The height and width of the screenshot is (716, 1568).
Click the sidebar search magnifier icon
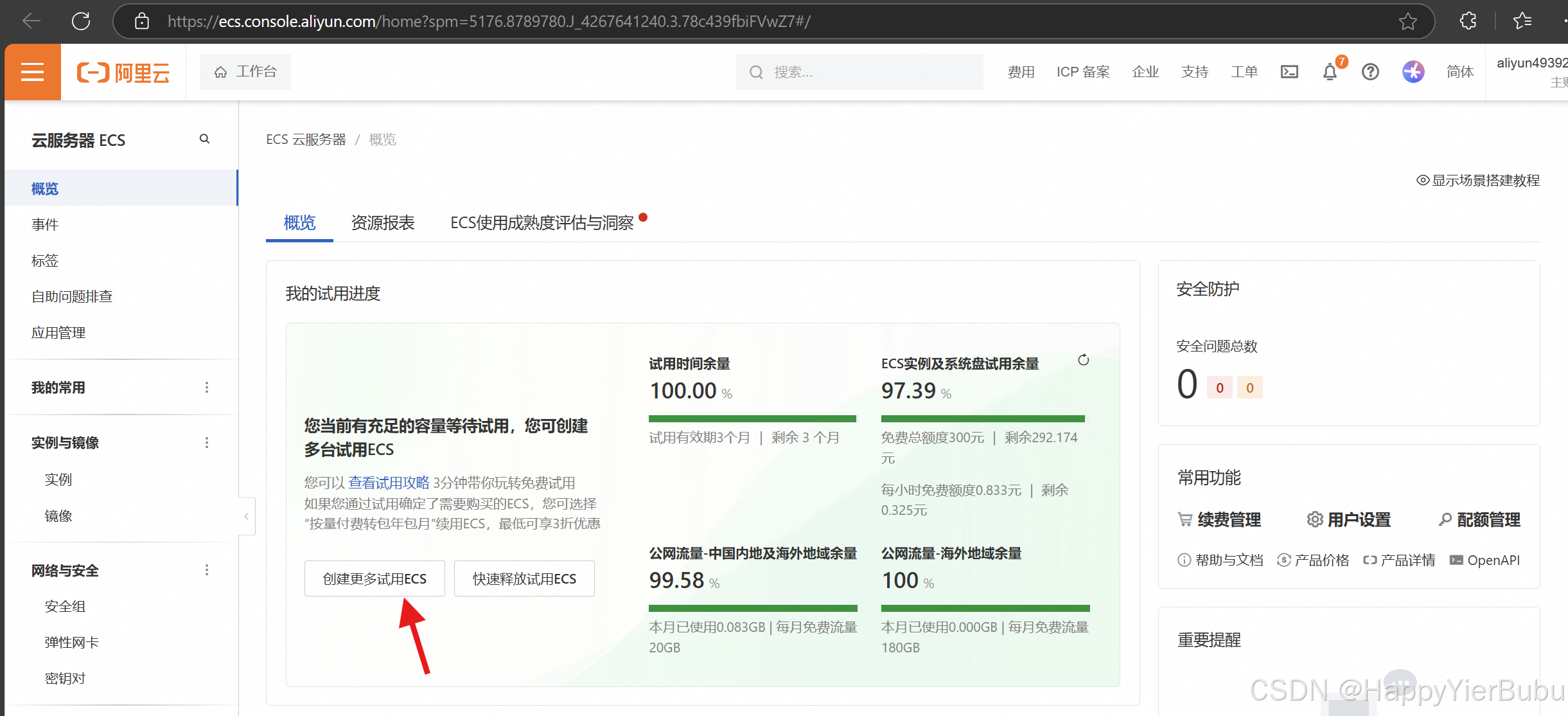point(204,139)
